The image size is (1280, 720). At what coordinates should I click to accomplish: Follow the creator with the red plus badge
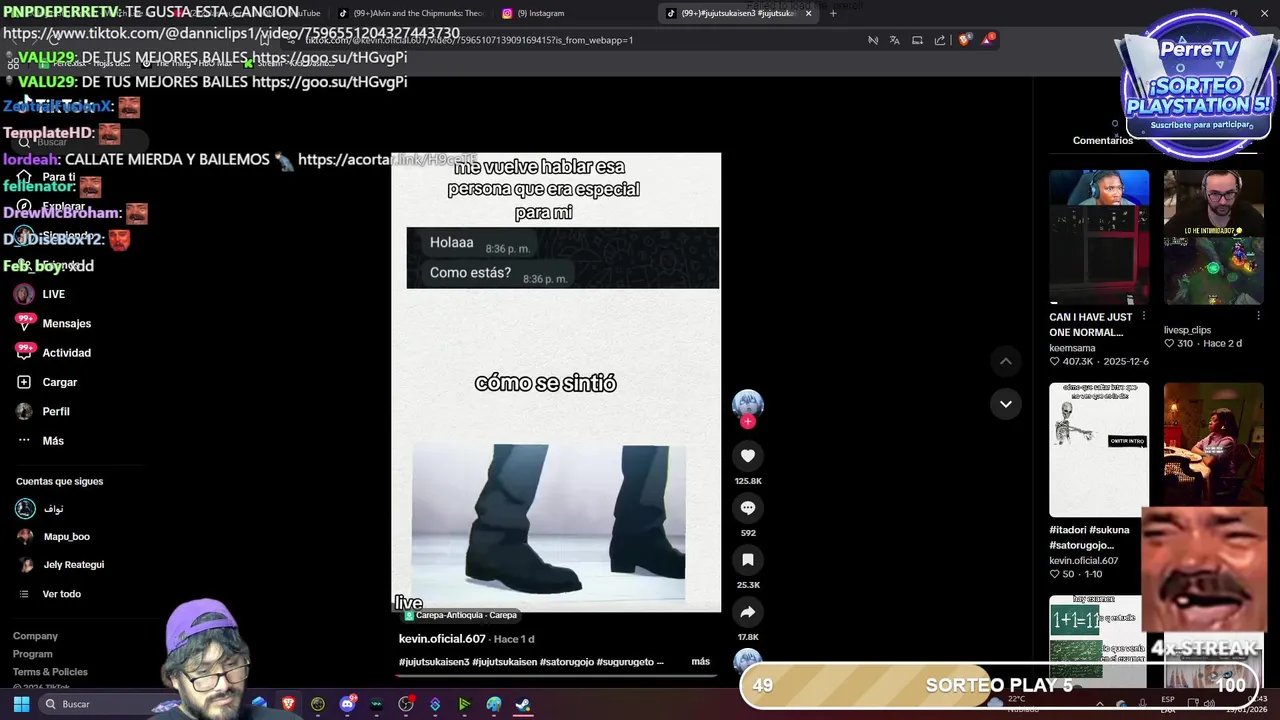click(x=747, y=422)
